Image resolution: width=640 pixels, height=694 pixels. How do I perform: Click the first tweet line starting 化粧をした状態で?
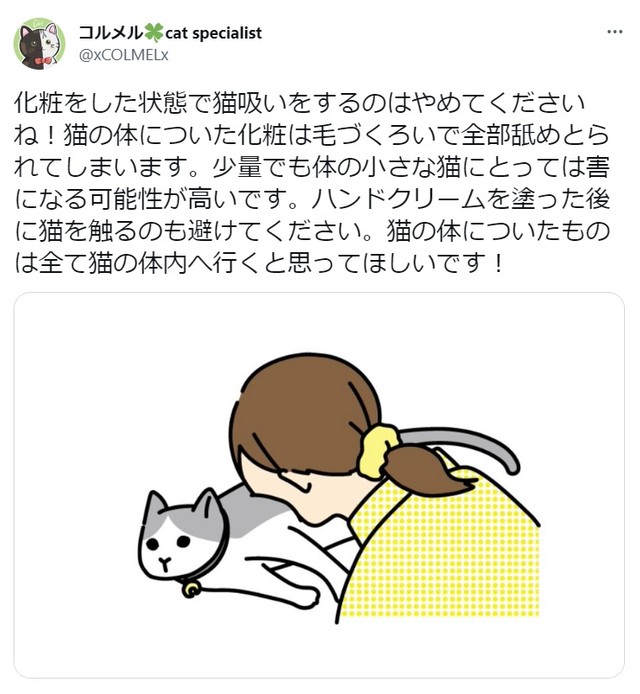point(300,103)
